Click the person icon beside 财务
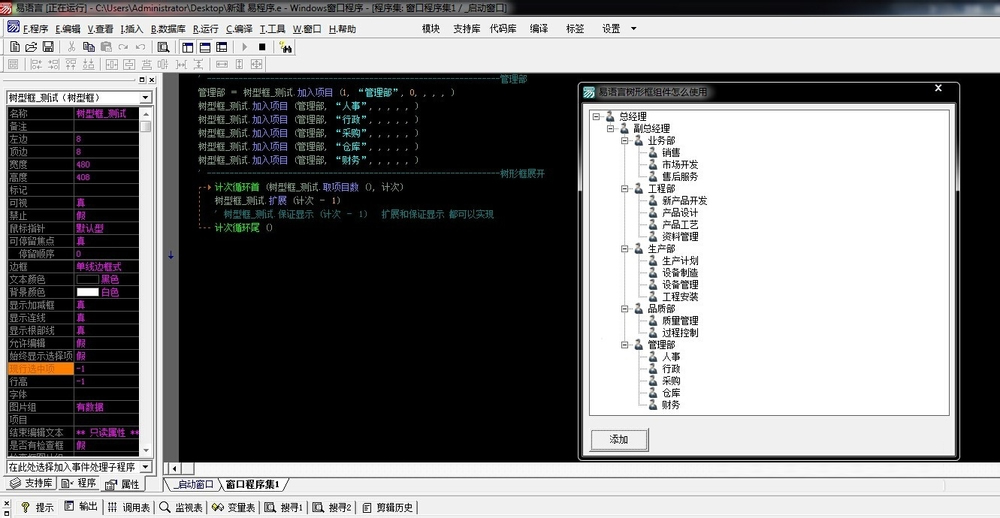The height and width of the screenshot is (518, 1000). (x=652, y=404)
